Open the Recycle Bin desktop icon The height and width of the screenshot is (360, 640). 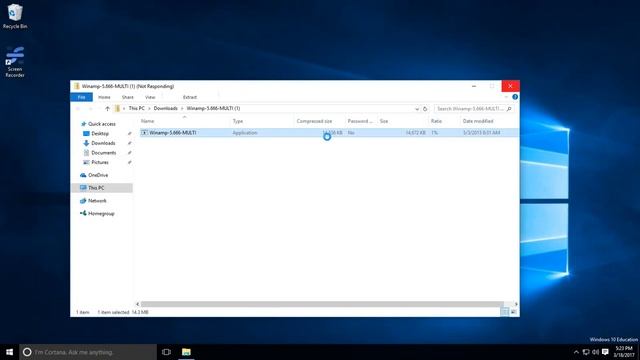15,16
